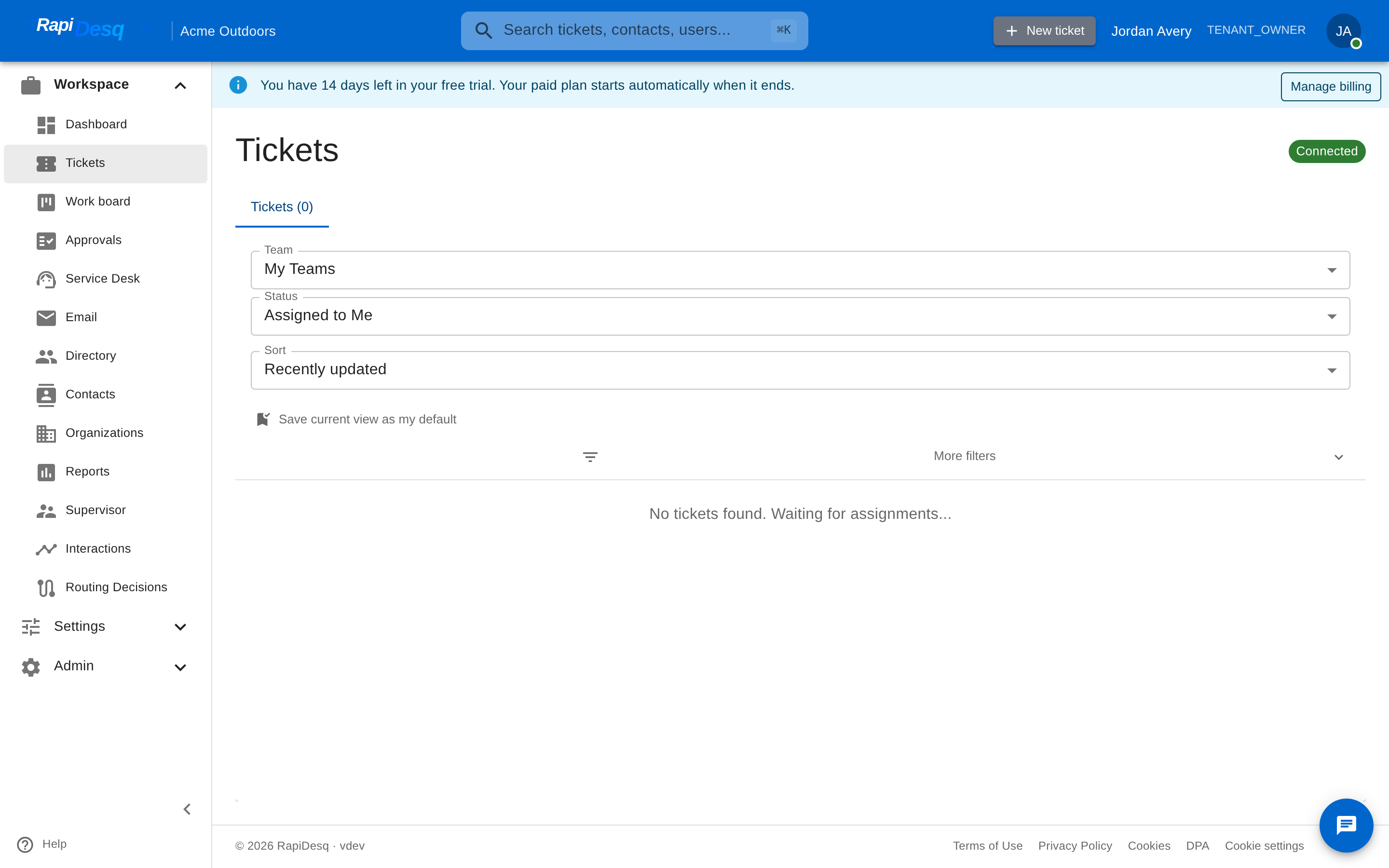Open the Team dropdown

coord(800,270)
